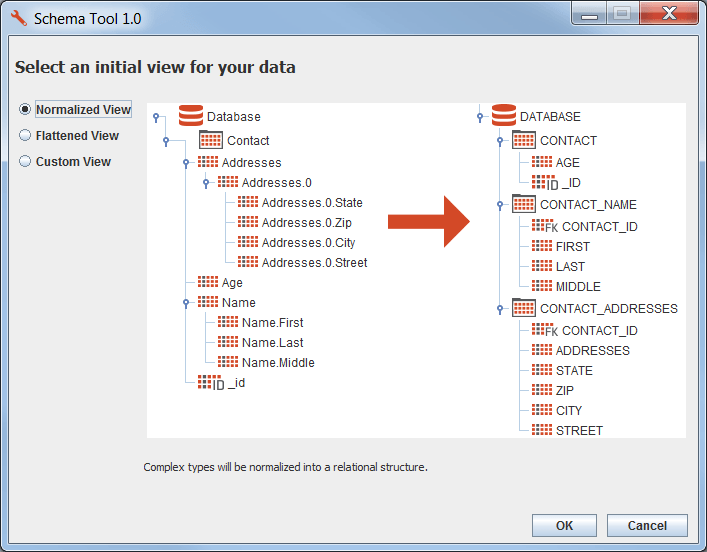Select the STREET column tree item
This screenshot has width=707, height=552.
579,431
